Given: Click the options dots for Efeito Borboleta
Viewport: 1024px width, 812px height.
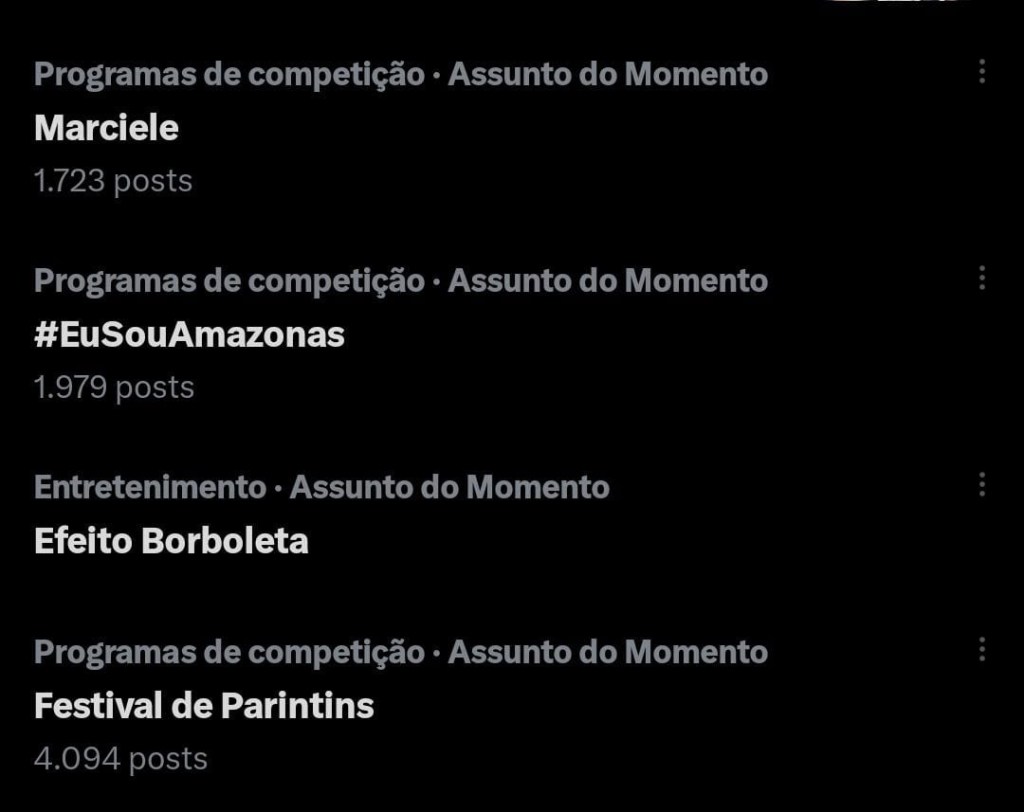Looking at the screenshot, I should click(982, 485).
